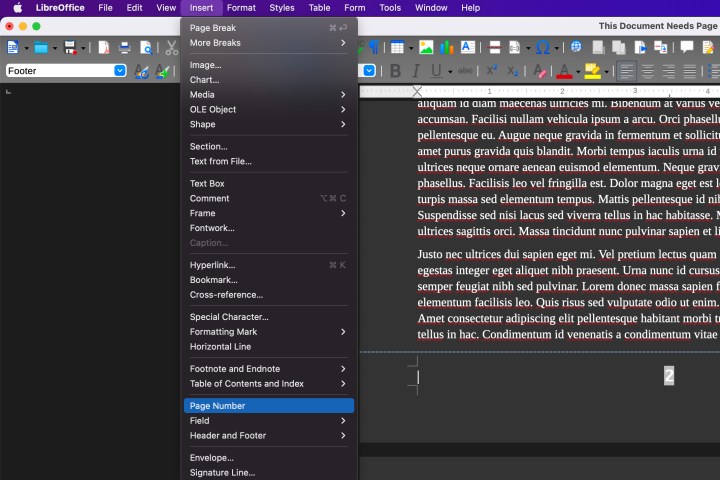Click the Insert Bookmark icon
The height and width of the screenshot is (480, 720).
[640, 47]
